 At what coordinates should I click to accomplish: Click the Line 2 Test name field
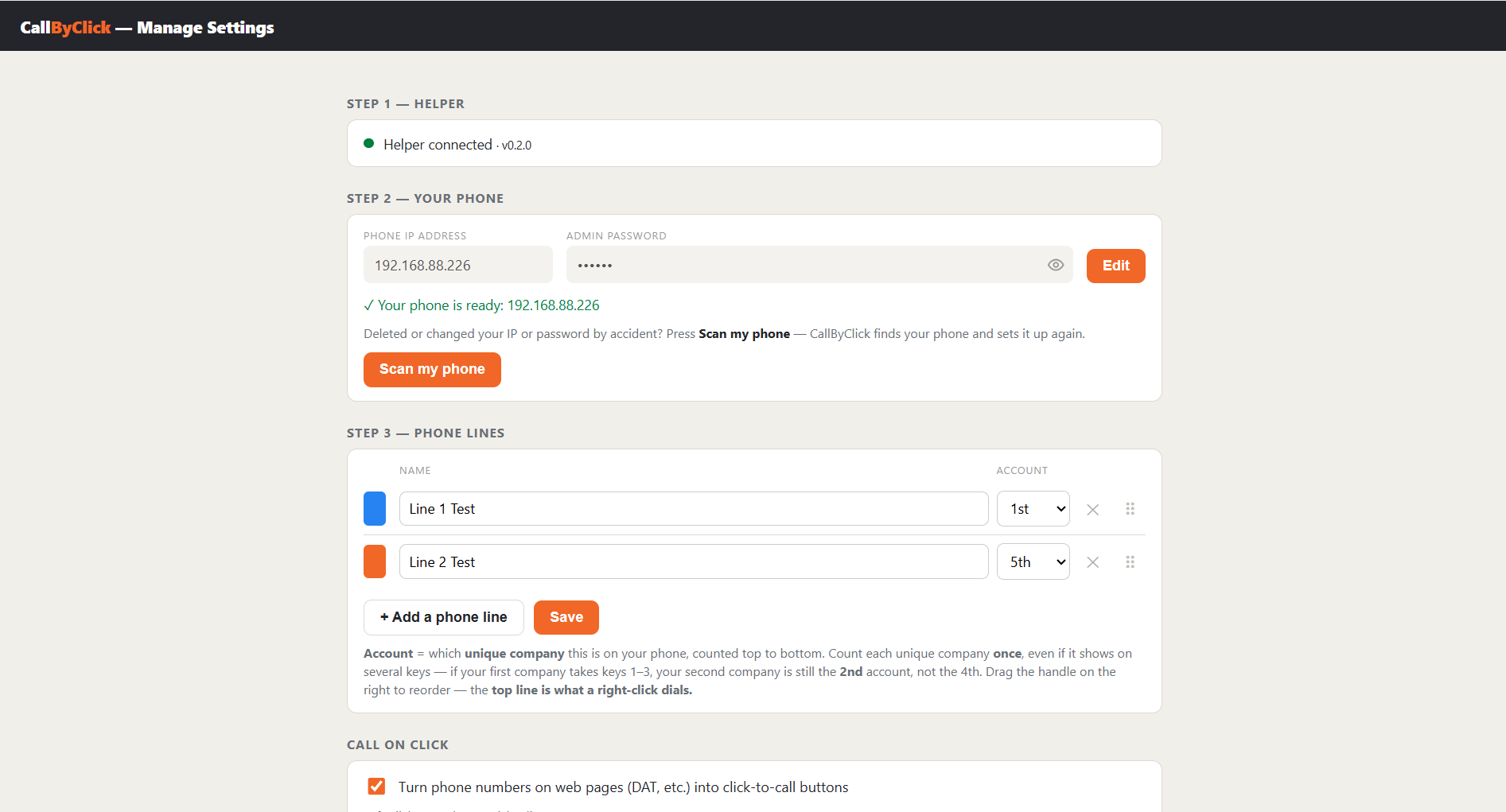694,561
